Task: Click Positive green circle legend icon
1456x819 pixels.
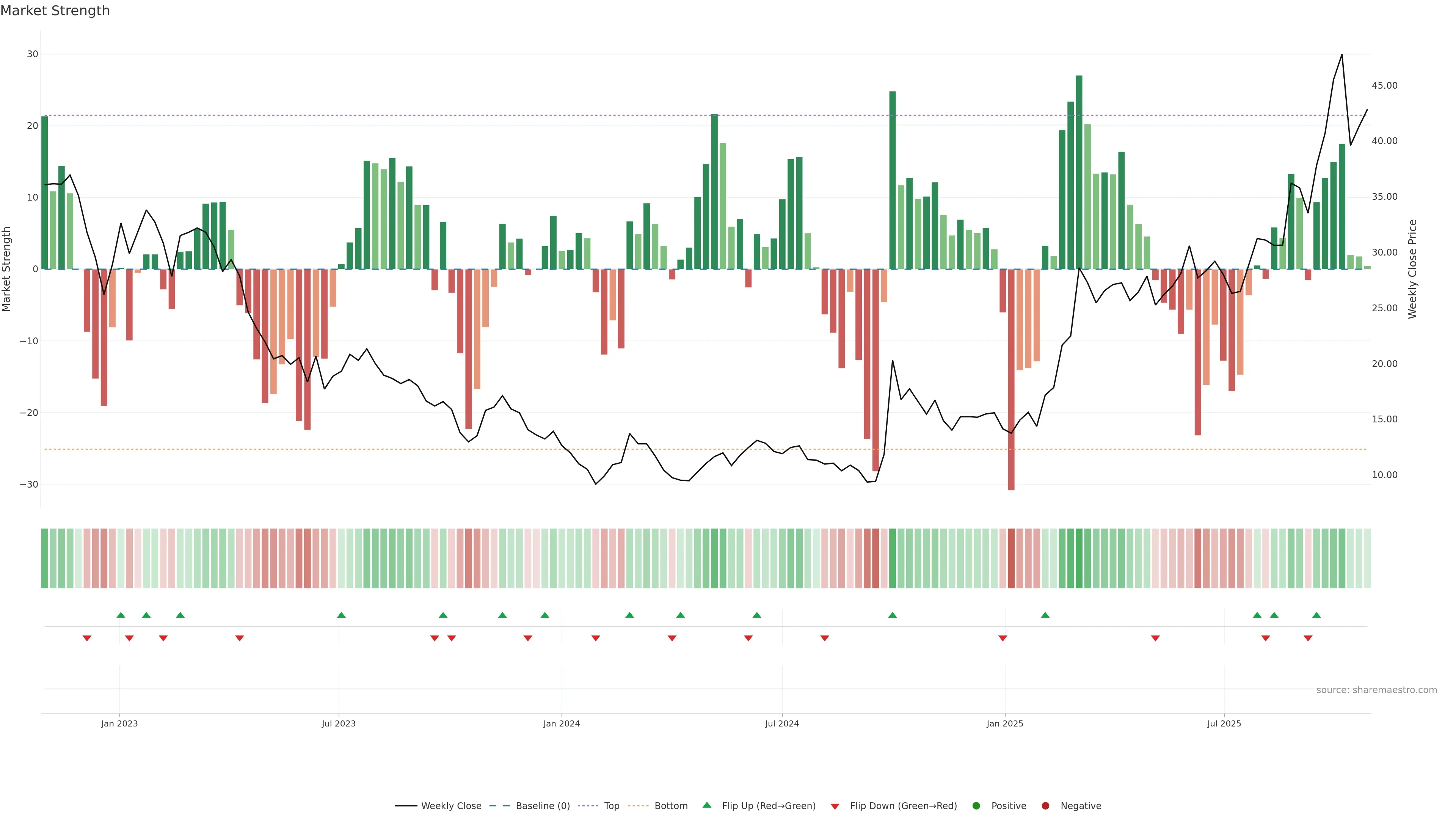Action: click(x=976, y=806)
